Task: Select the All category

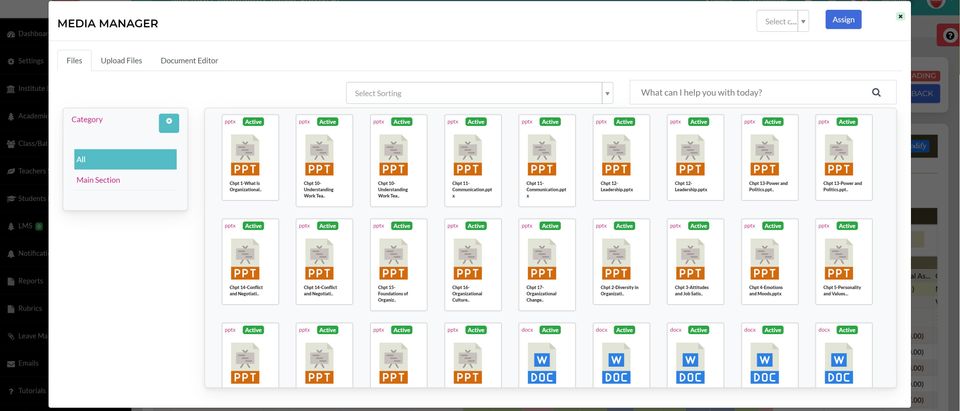Action: [x=126, y=159]
